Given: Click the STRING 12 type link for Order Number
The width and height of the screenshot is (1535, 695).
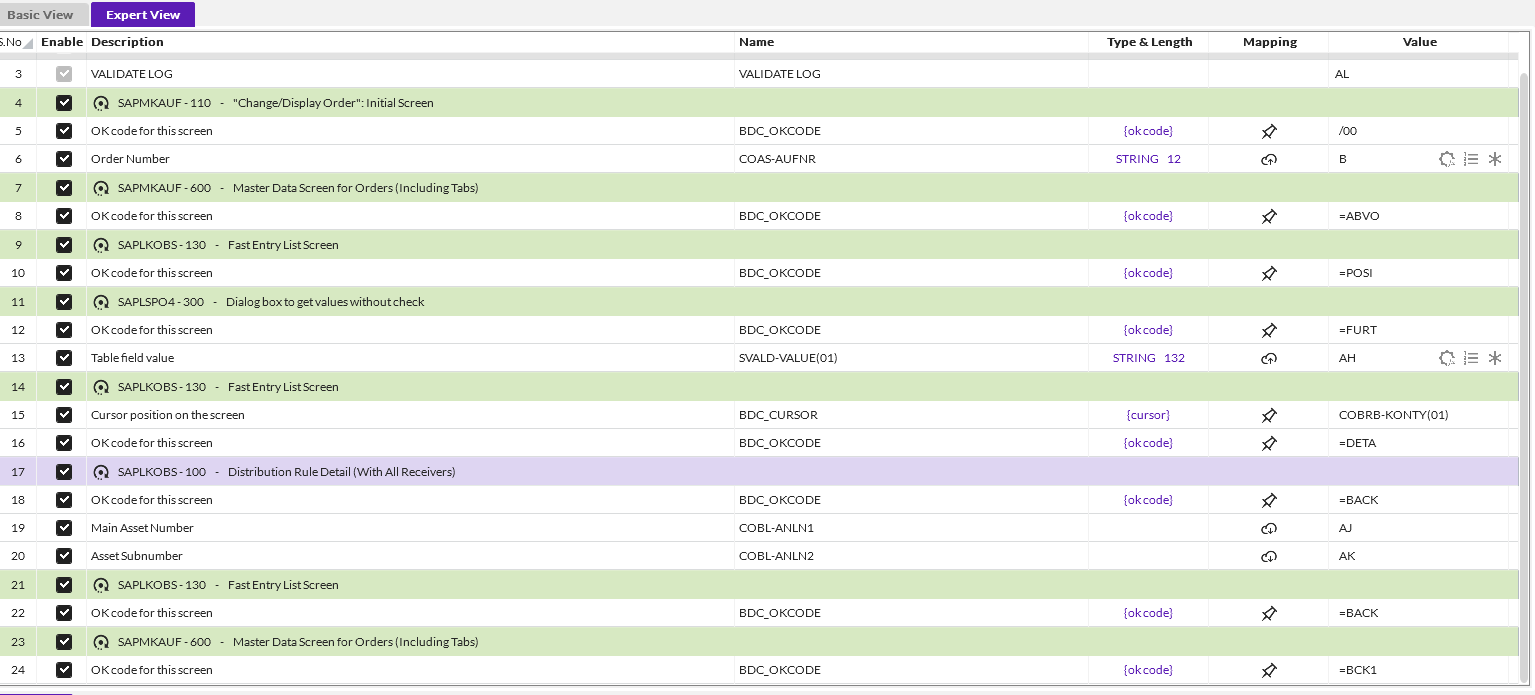Looking at the screenshot, I should [x=1148, y=159].
